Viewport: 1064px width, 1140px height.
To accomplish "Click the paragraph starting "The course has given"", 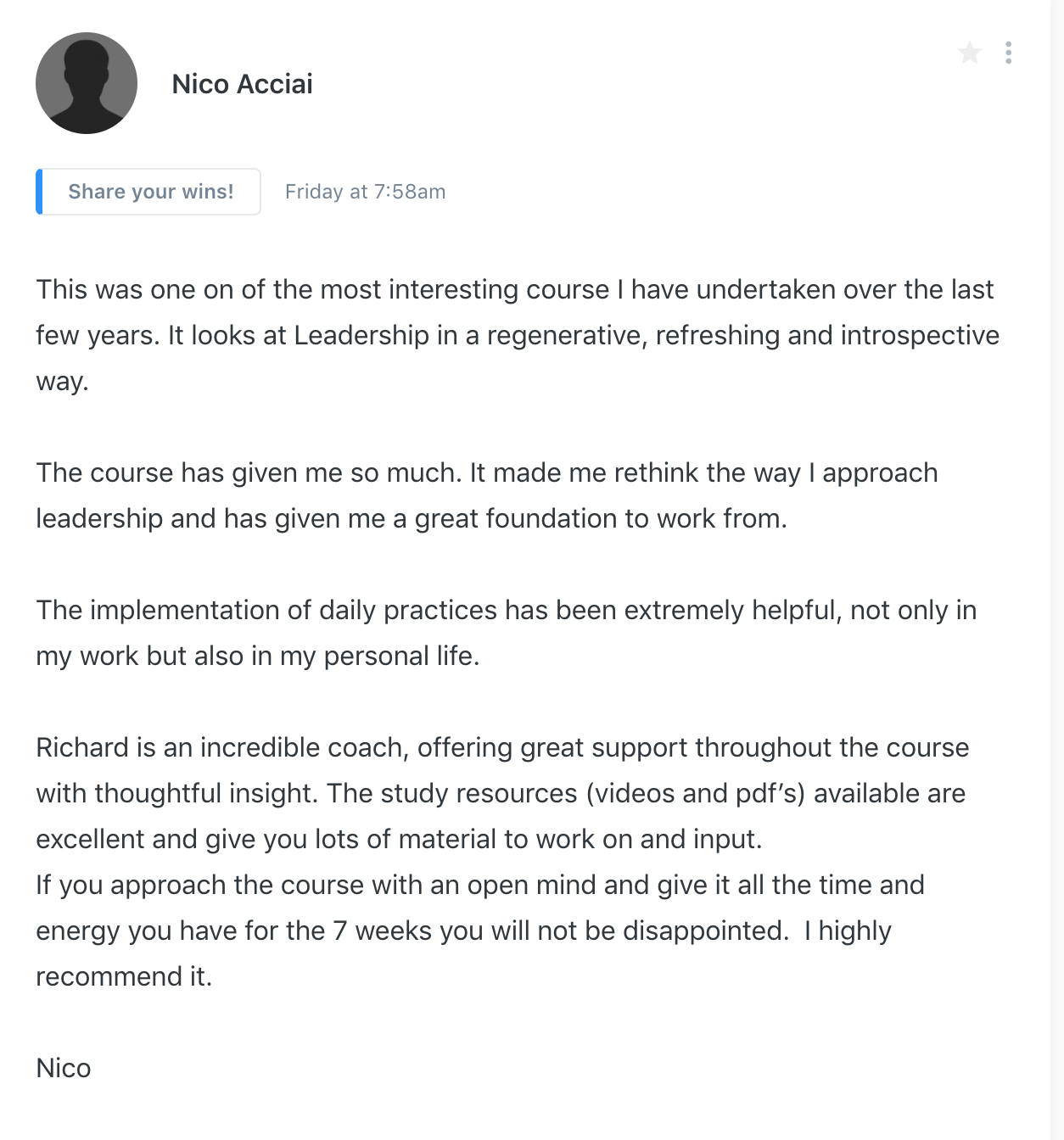I will tap(486, 473).
